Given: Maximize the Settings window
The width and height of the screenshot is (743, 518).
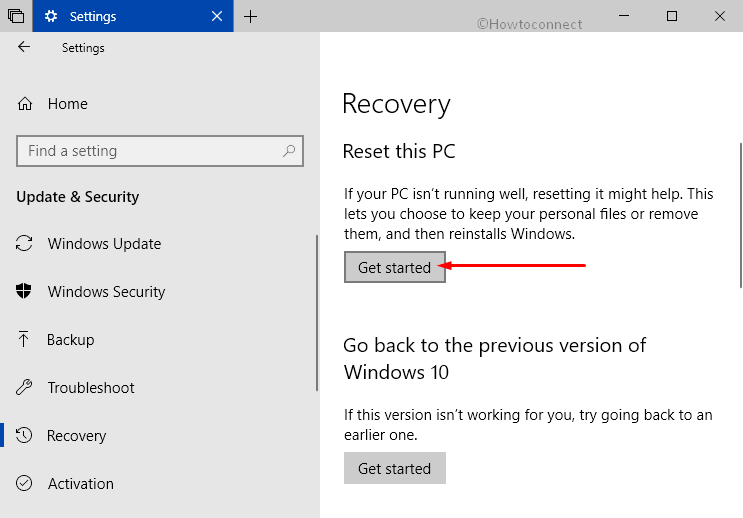Looking at the screenshot, I should click(671, 16).
